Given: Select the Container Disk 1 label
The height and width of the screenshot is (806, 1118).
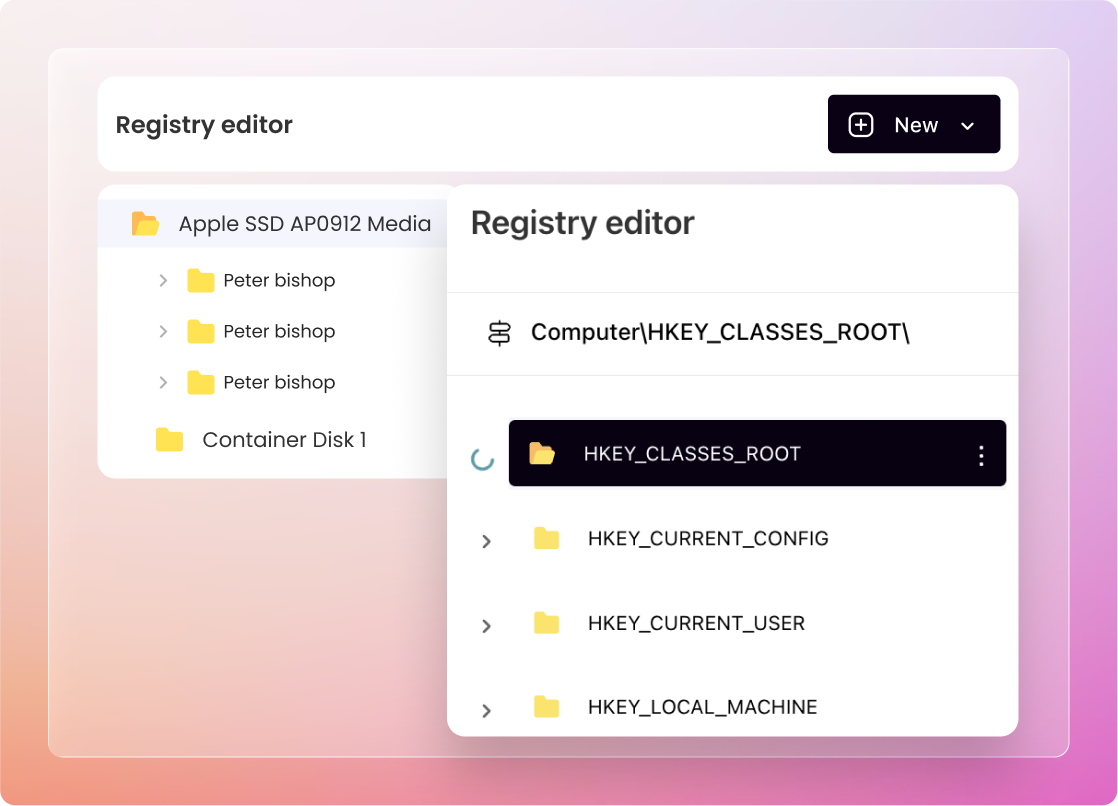Looking at the screenshot, I should (x=284, y=440).
